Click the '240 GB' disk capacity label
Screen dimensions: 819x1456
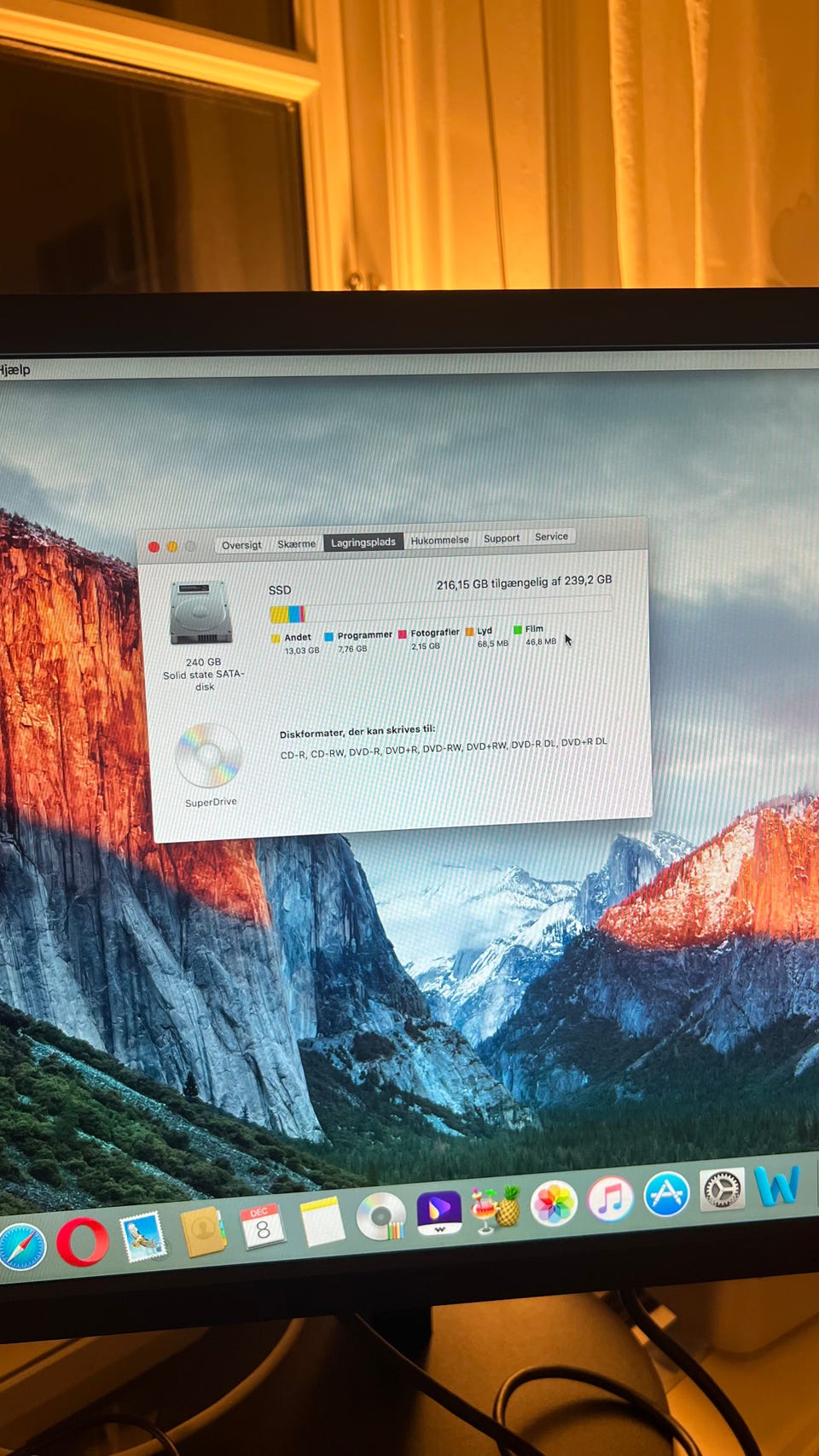203,662
